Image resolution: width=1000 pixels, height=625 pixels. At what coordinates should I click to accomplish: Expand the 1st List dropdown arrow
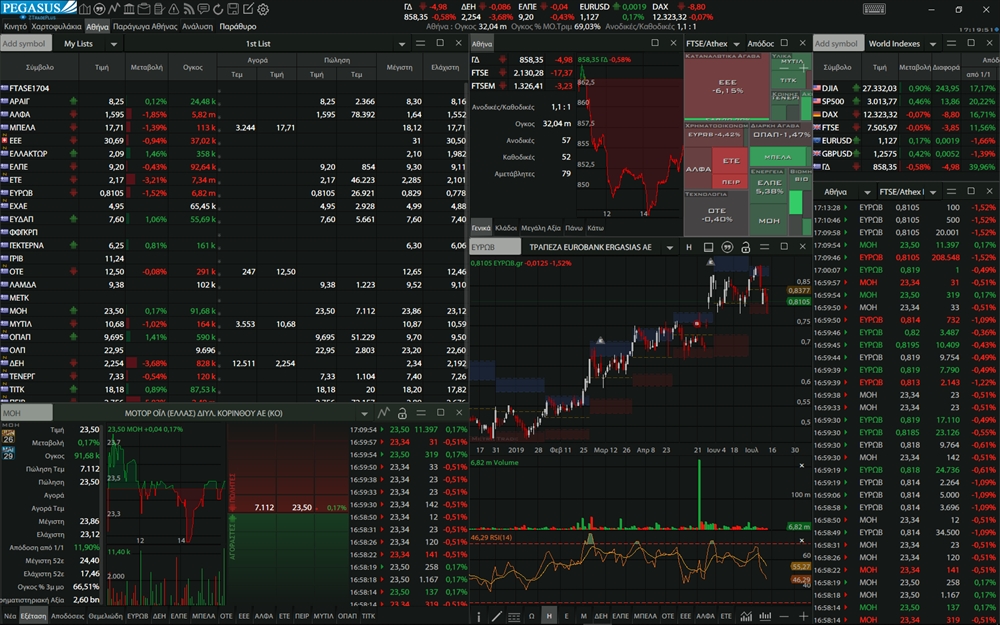[x=402, y=44]
